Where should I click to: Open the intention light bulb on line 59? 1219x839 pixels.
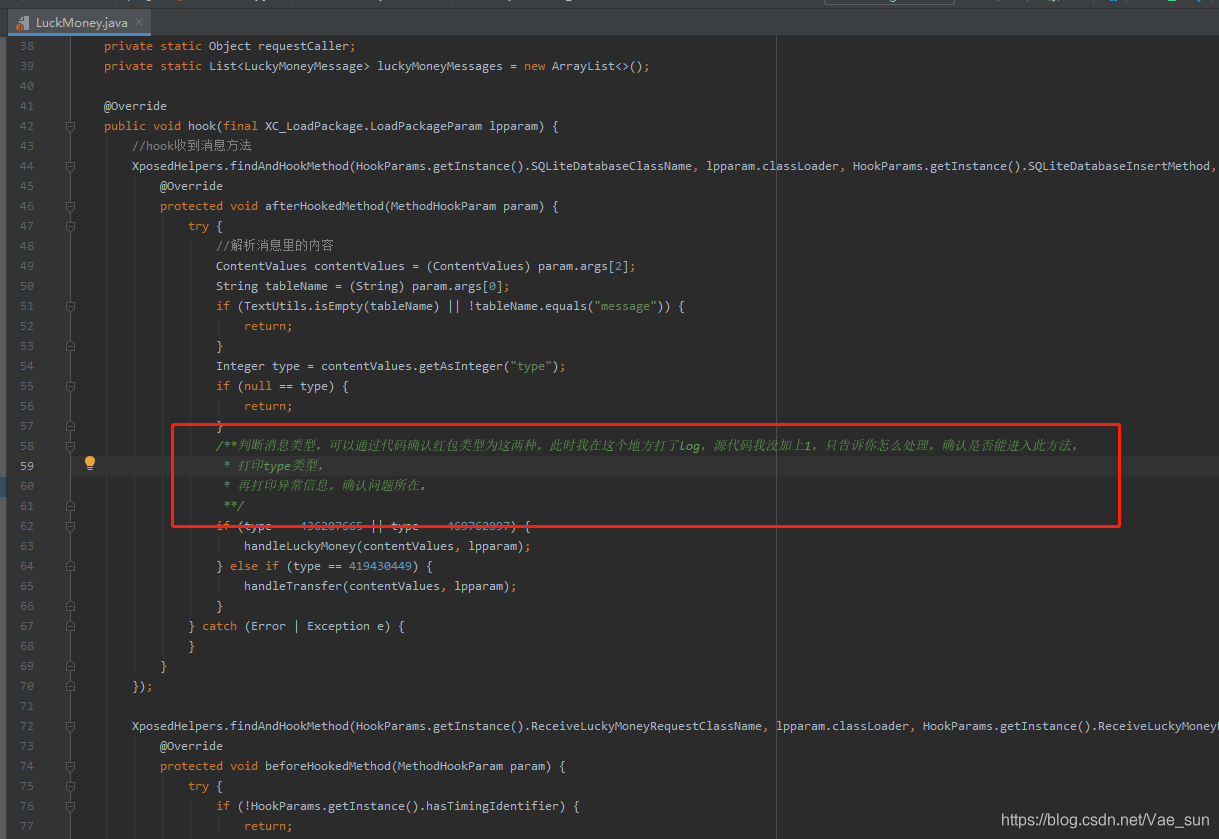coord(90,463)
